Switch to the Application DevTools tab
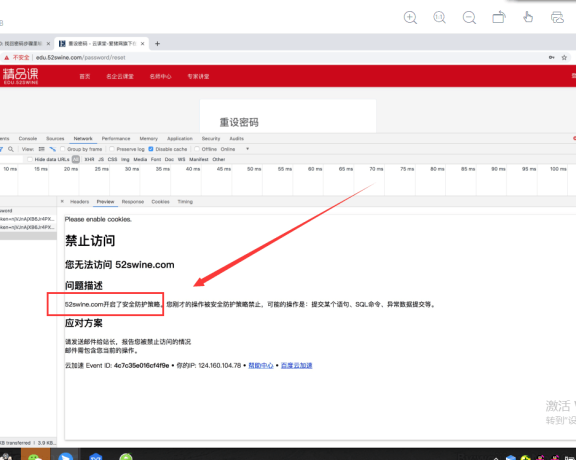Viewport: 576px width, 460px height. 180,139
